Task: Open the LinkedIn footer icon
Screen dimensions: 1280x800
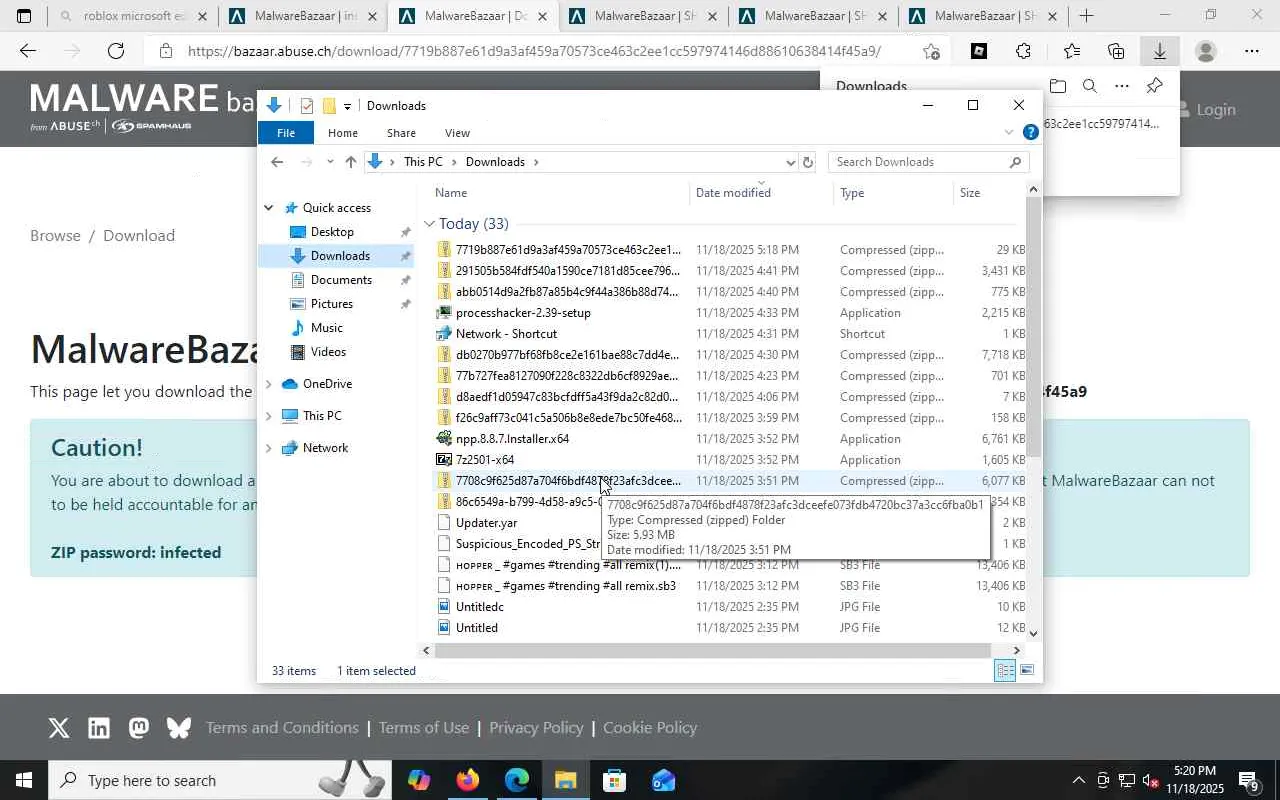Action: (99, 728)
